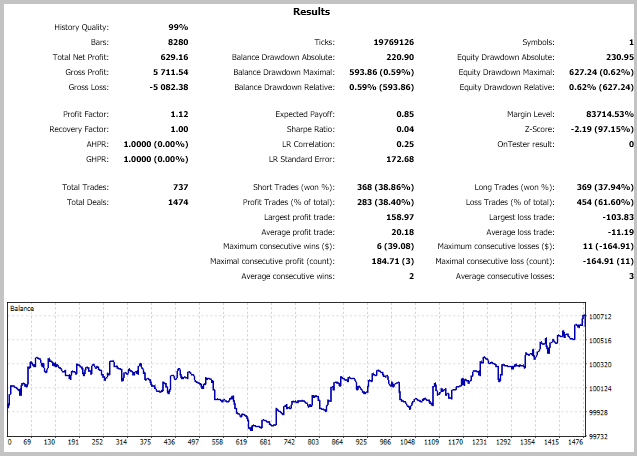
Task: Select Sharpe Ratio value 0.04
Action: [405, 129]
